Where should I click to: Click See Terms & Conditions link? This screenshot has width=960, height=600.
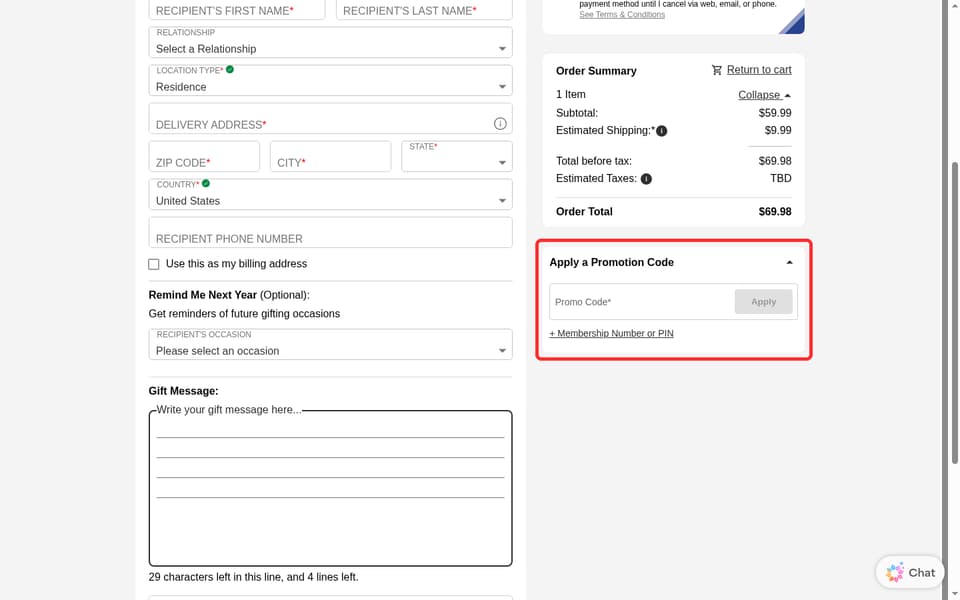621,15
